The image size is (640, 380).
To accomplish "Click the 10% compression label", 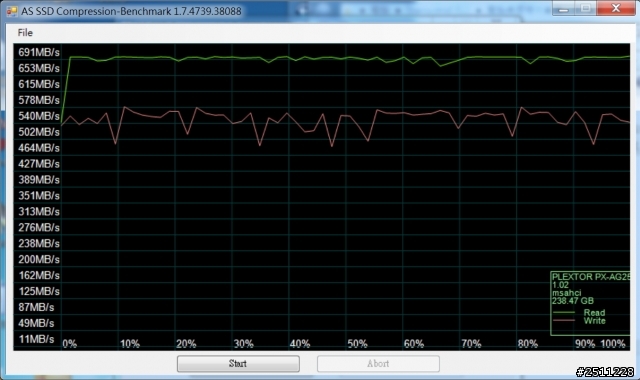I will pos(130,344).
